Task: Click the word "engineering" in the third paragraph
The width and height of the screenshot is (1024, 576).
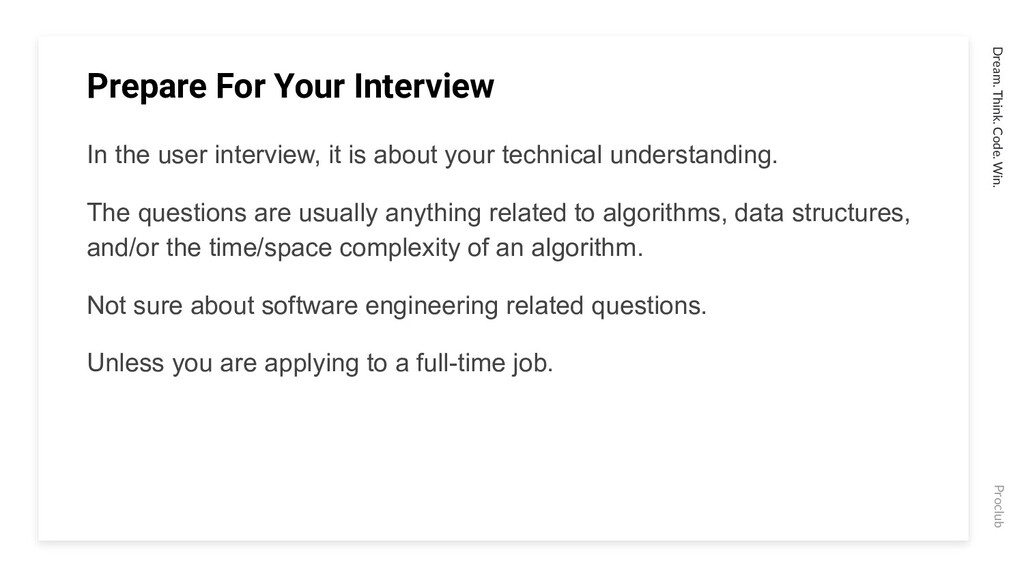Action: point(432,306)
